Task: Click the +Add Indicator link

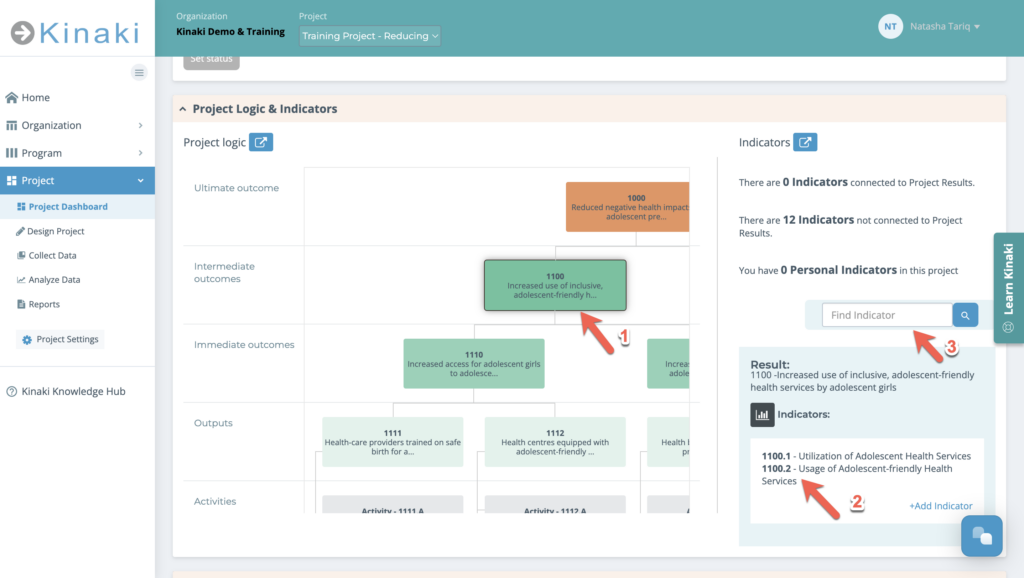Action: click(x=940, y=506)
